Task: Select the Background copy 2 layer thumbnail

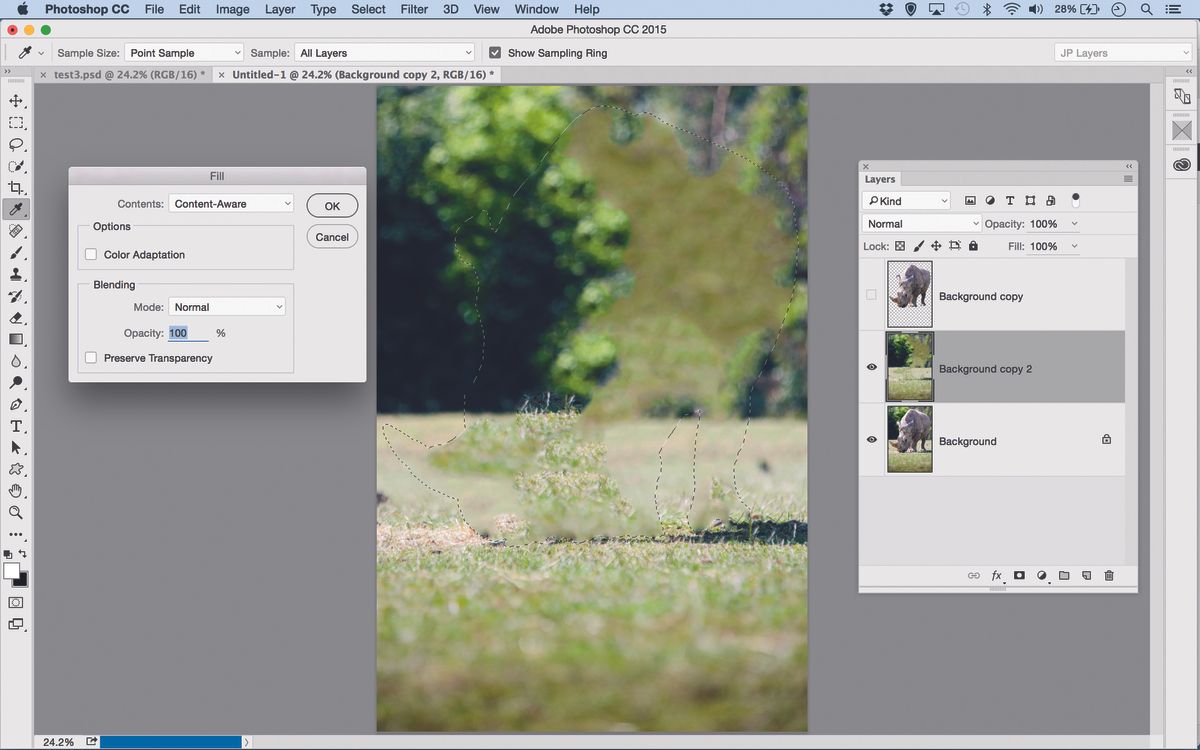Action: click(909, 366)
